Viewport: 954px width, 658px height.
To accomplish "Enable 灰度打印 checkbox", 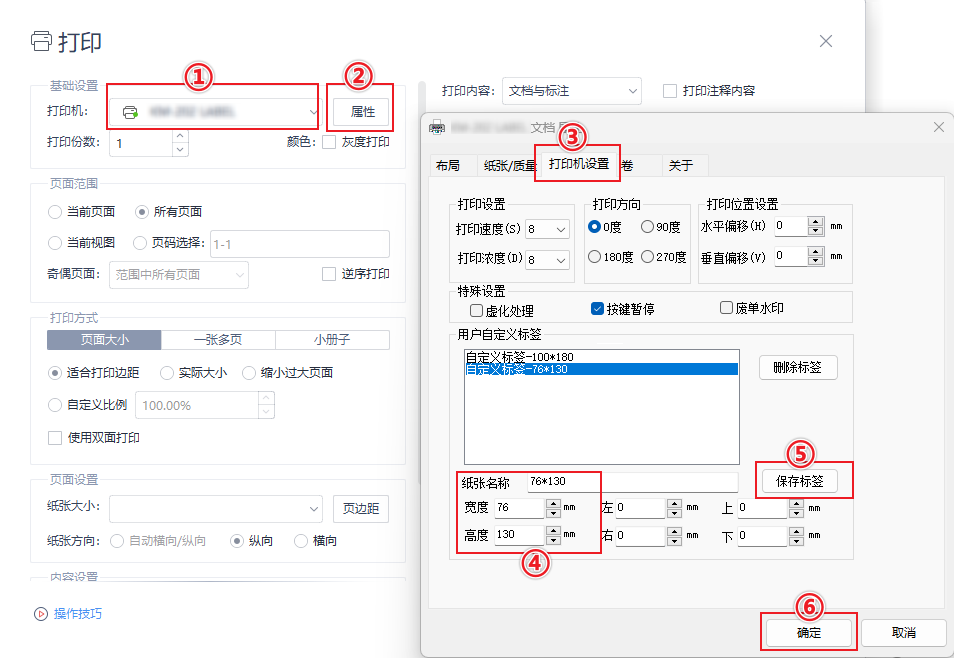I will (329, 142).
